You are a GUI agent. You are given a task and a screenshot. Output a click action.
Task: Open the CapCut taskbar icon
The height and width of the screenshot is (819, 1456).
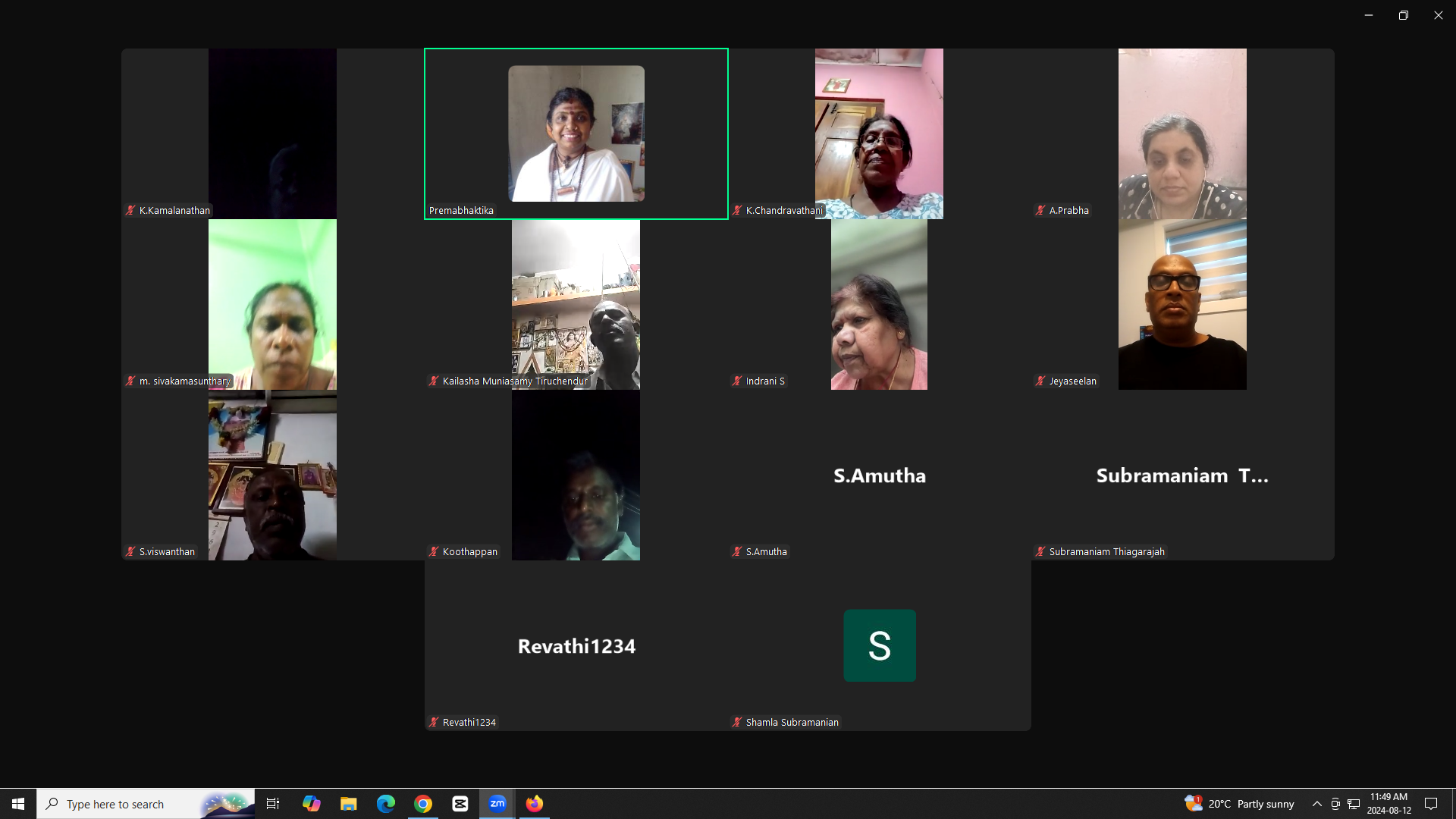pos(460,804)
